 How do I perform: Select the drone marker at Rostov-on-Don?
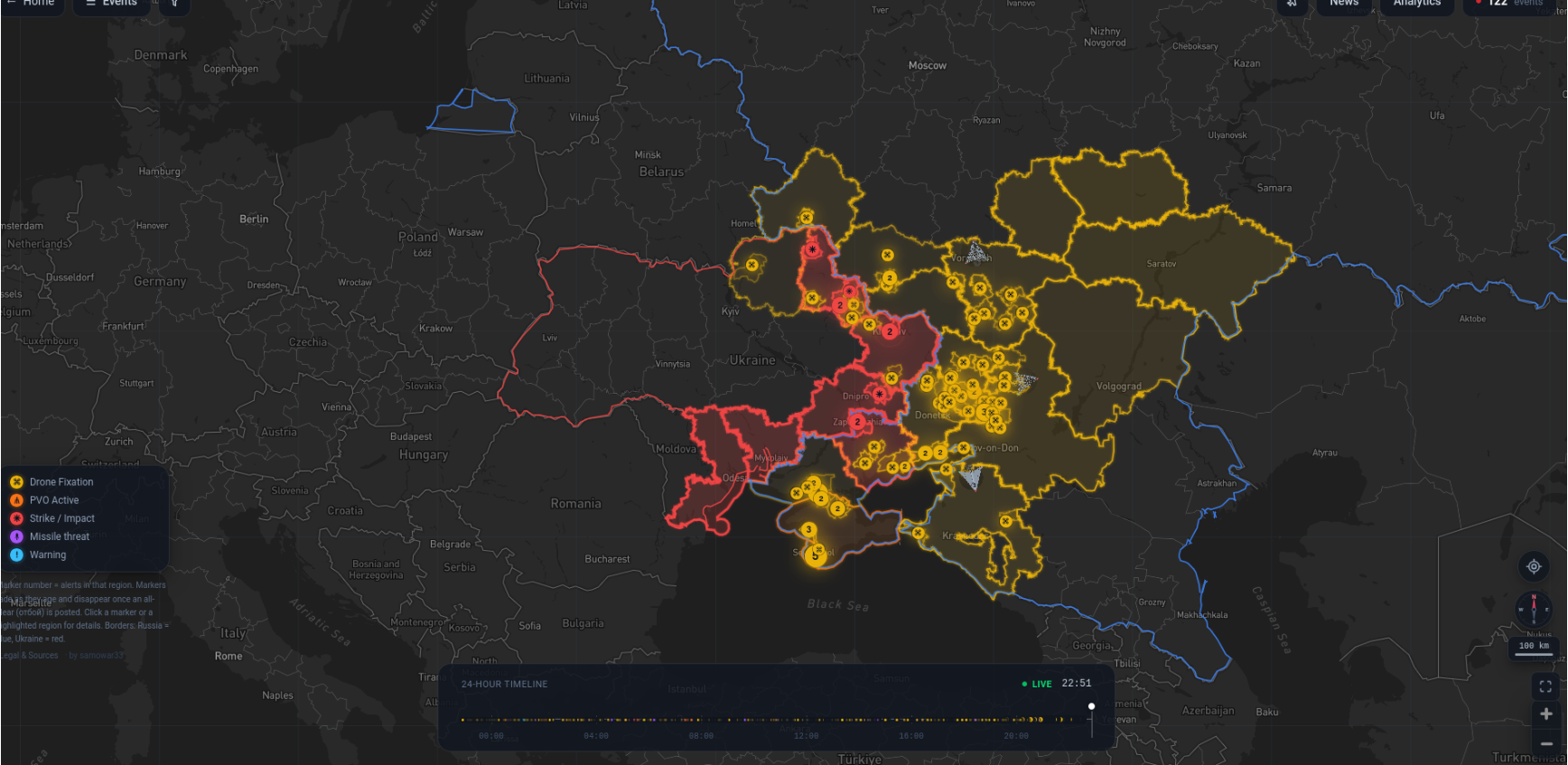pos(964,448)
